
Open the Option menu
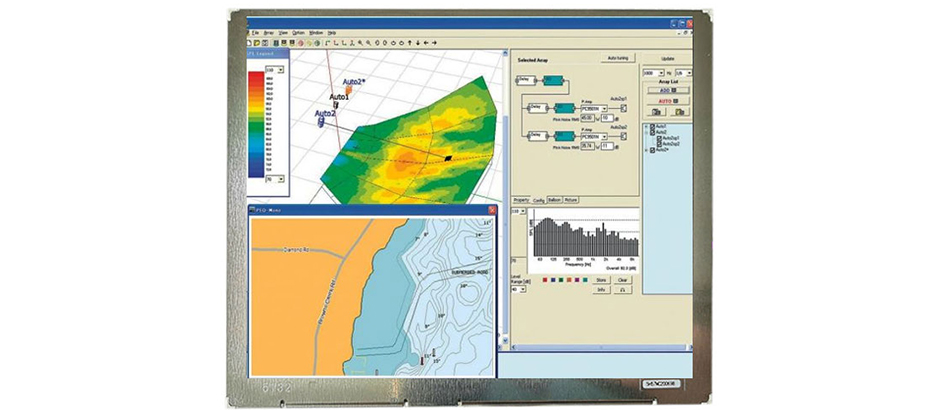[298, 33]
